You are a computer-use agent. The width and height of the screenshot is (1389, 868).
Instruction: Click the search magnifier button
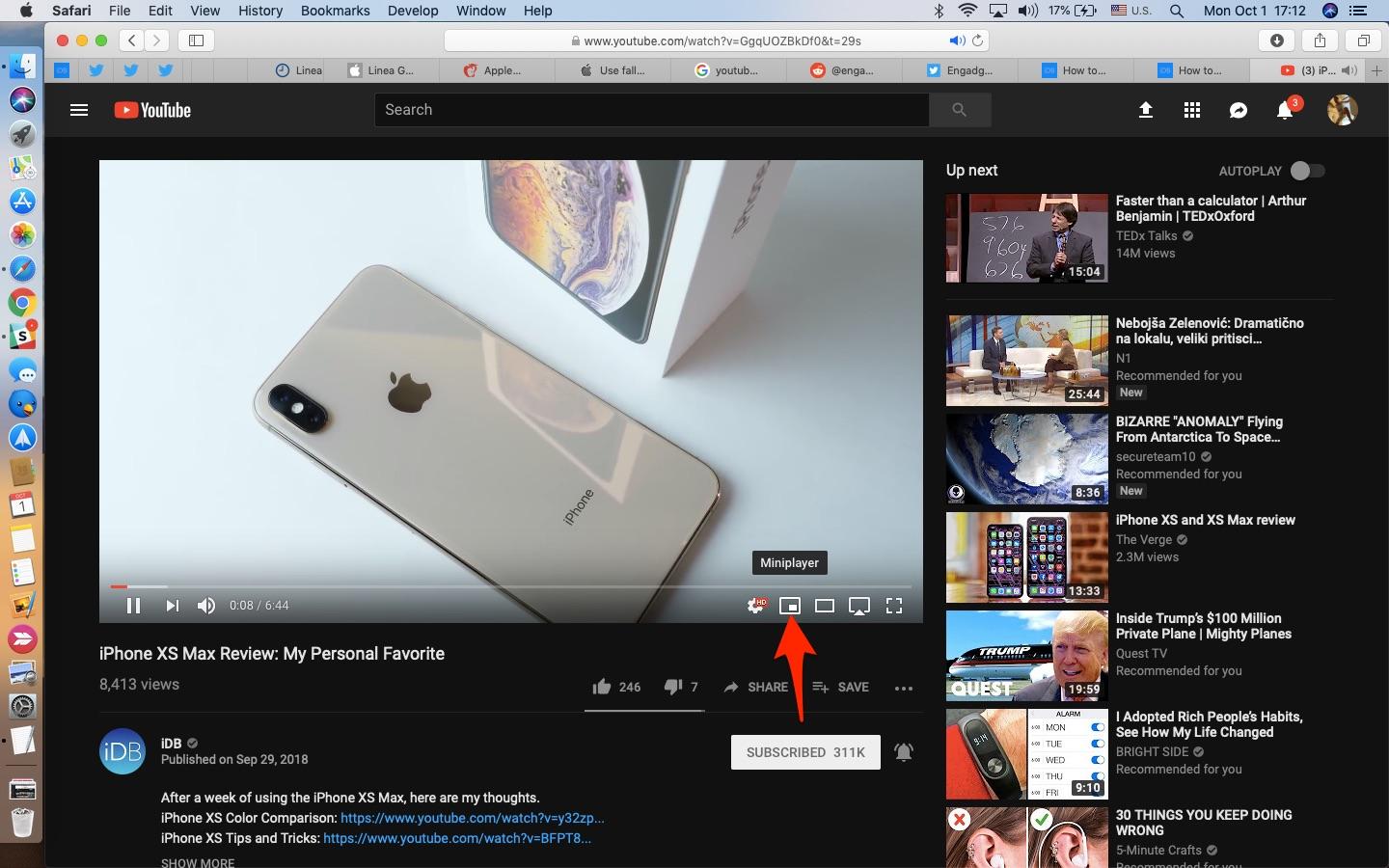tap(959, 110)
